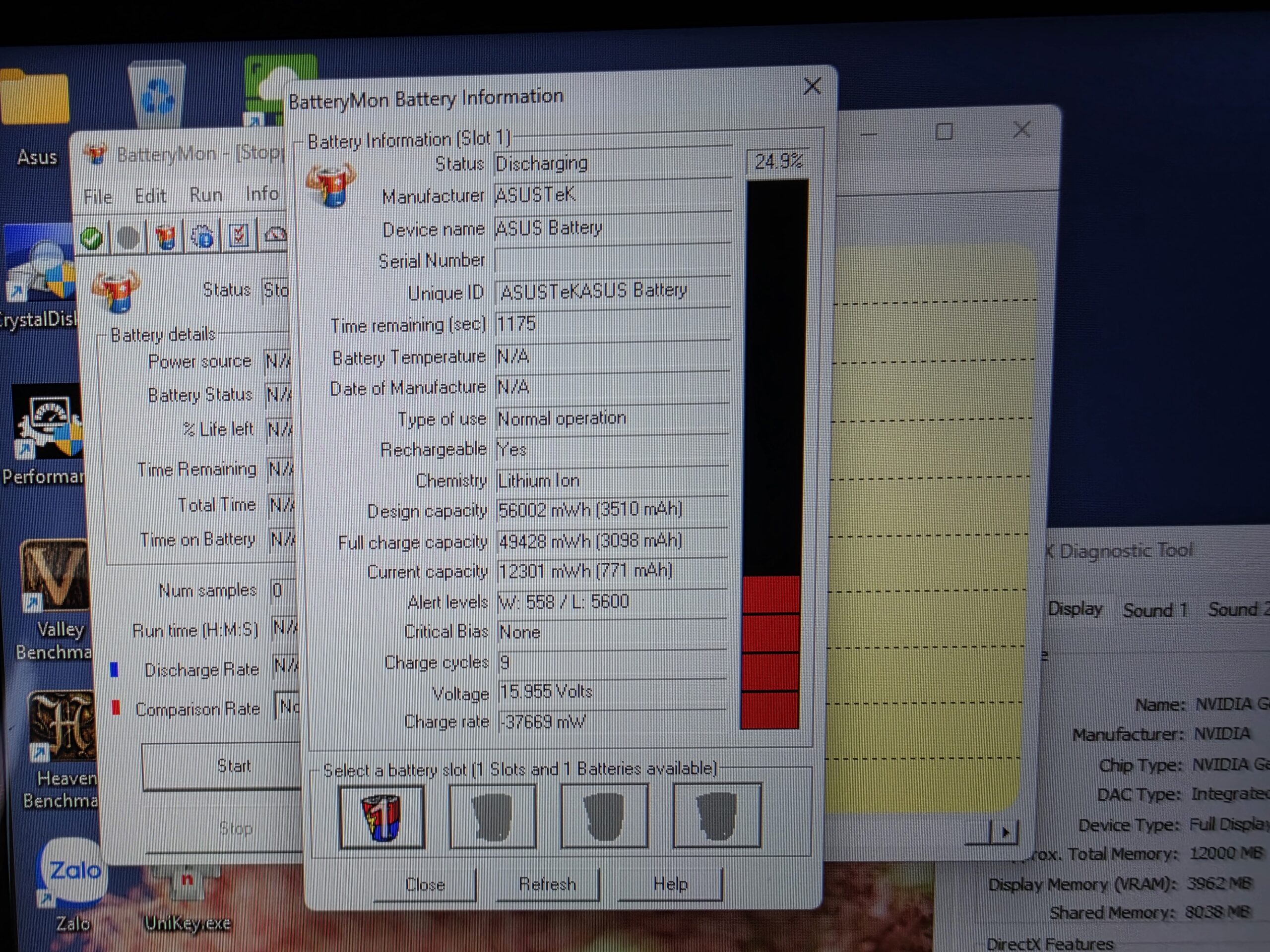The height and width of the screenshot is (952, 1270).
Task: Click the battery information icon in BatteryMon toolbar
Action: point(165,237)
